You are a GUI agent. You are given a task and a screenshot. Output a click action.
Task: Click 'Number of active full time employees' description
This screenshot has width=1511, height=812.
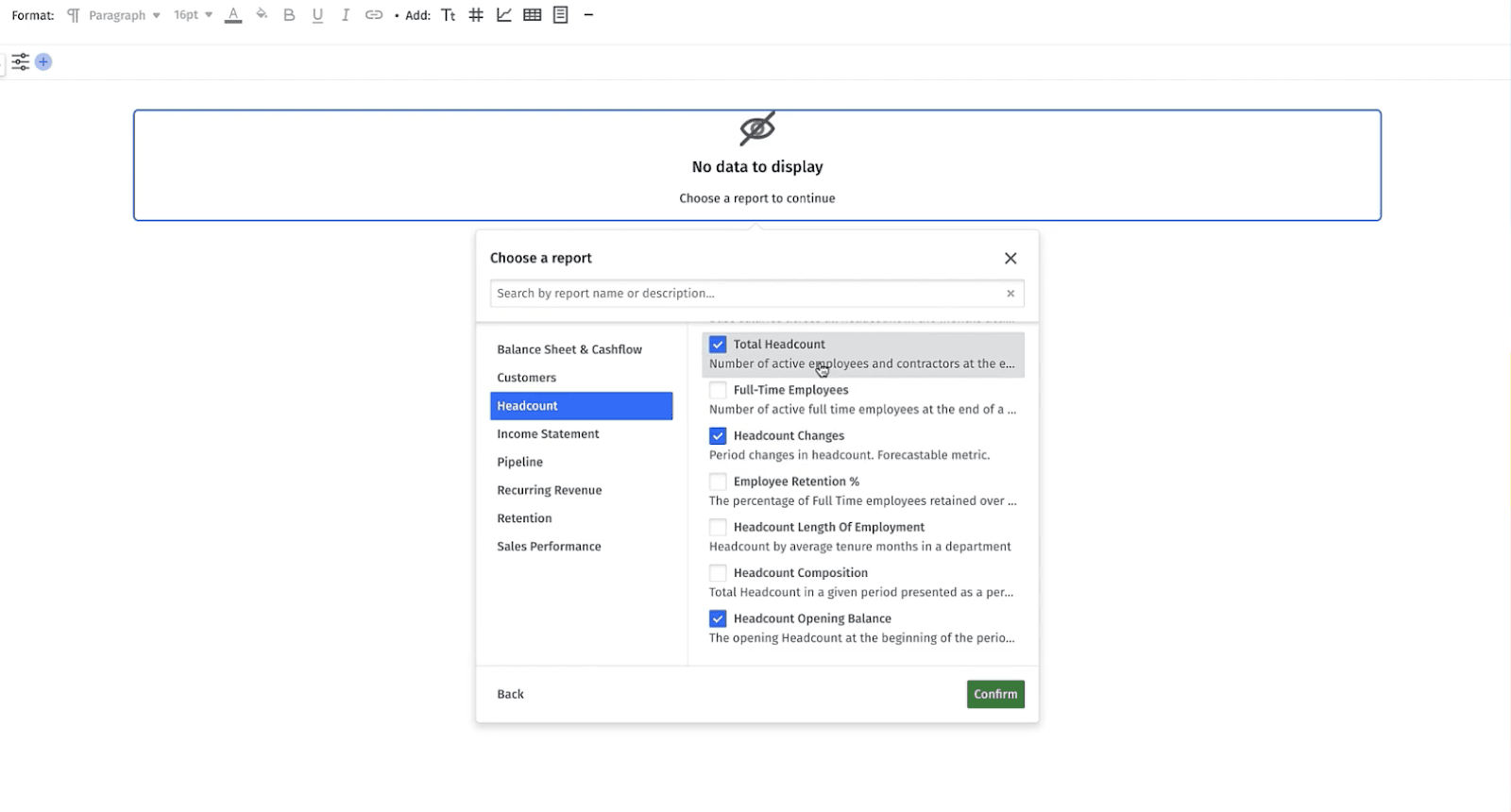862,410
